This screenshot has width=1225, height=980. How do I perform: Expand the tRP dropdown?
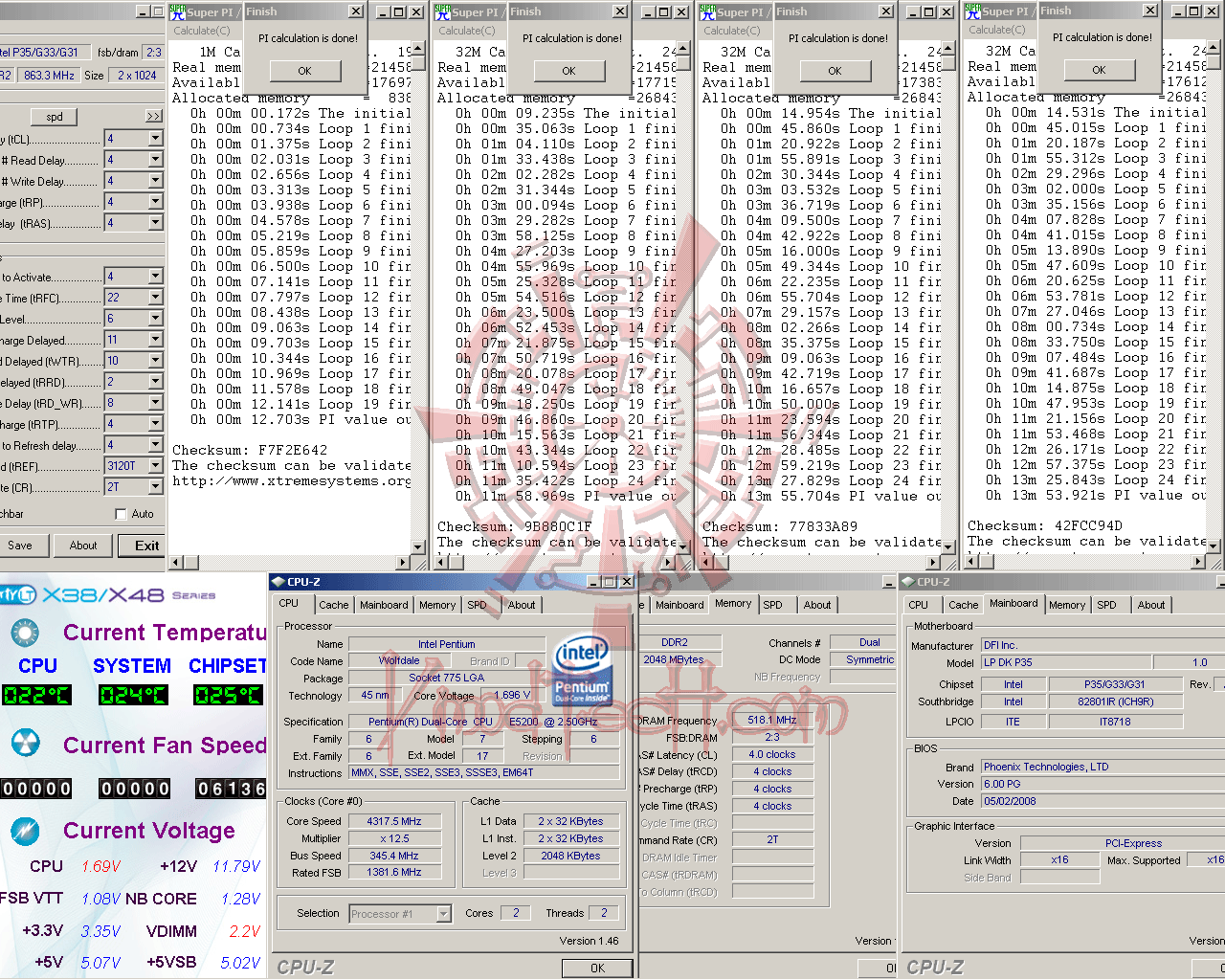(155, 202)
